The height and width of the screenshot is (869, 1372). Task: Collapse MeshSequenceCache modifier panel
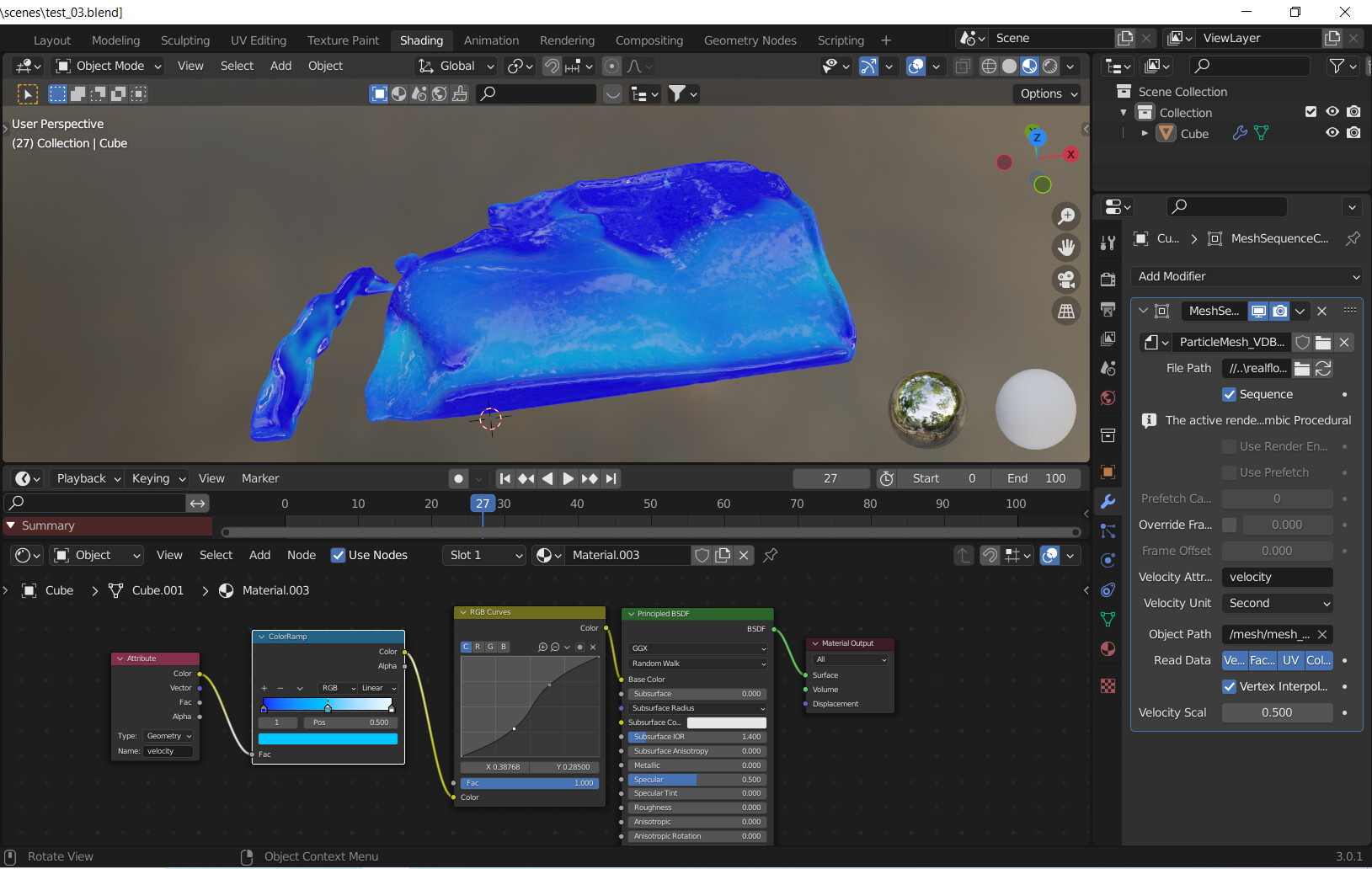(x=1143, y=311)
